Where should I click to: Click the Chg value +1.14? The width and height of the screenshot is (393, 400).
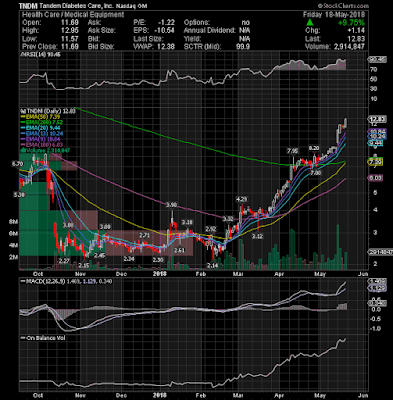click(357, 31)
